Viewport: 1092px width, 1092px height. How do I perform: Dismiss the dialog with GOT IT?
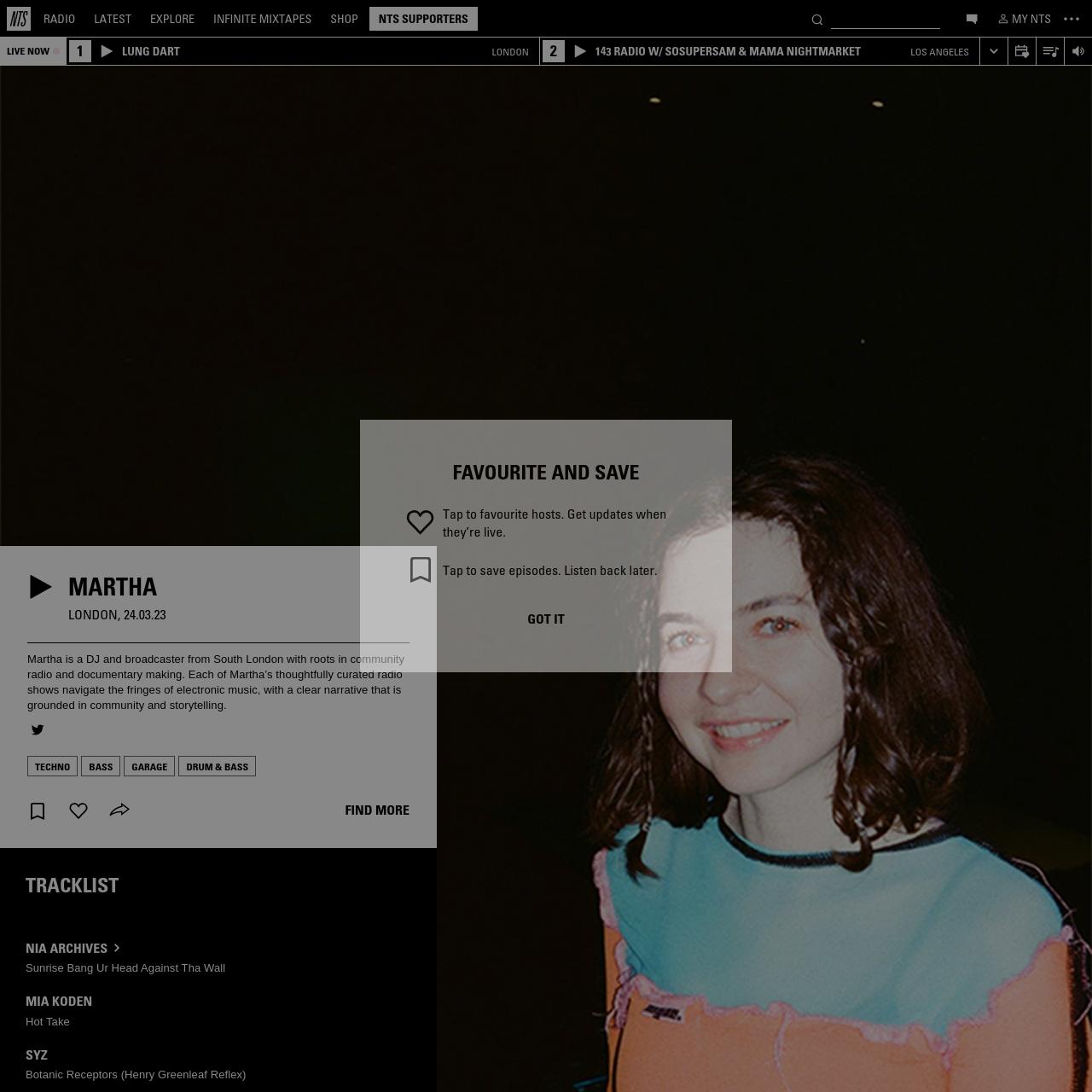(546, 619)
